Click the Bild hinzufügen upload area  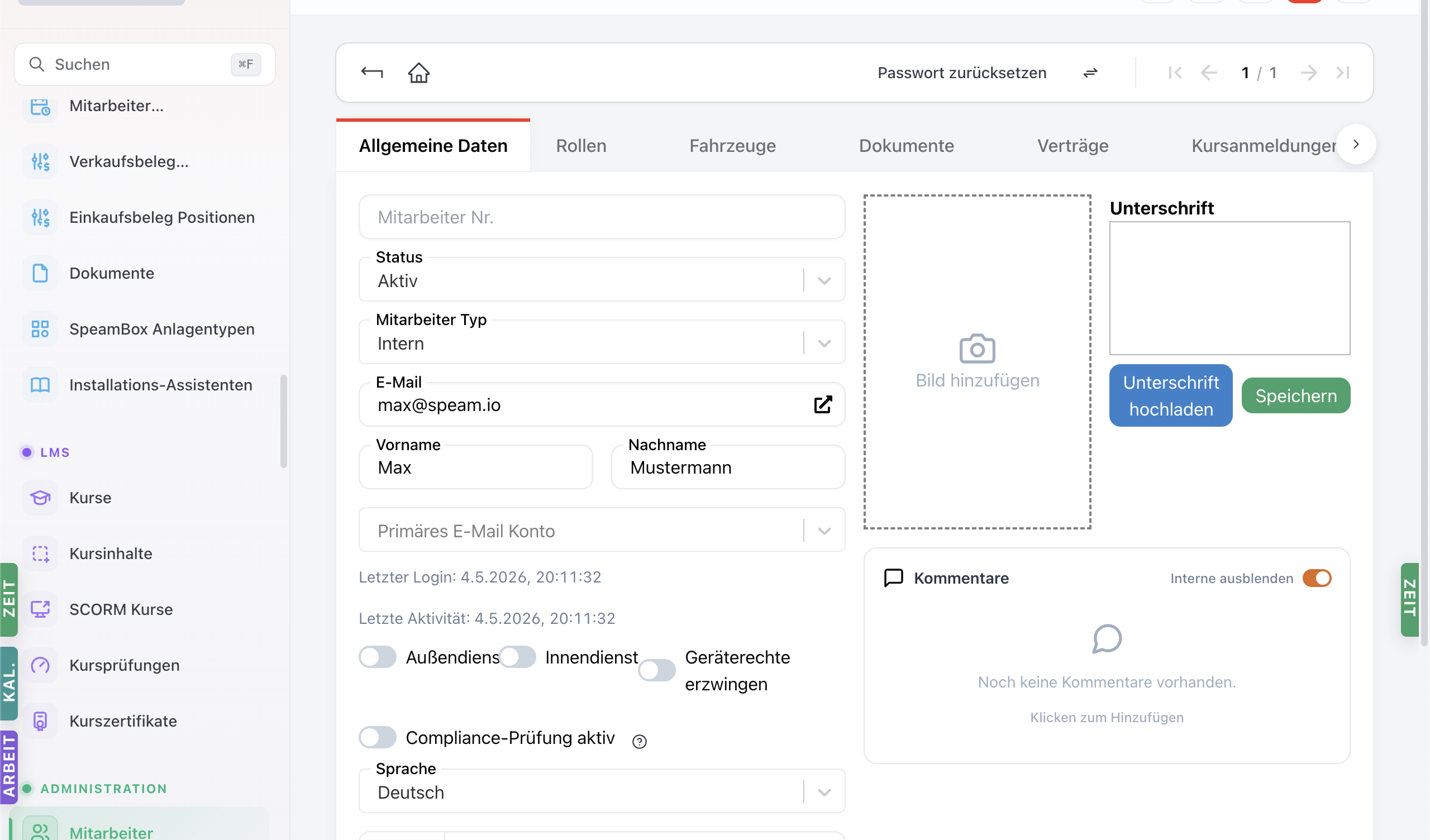pos(977,361)
